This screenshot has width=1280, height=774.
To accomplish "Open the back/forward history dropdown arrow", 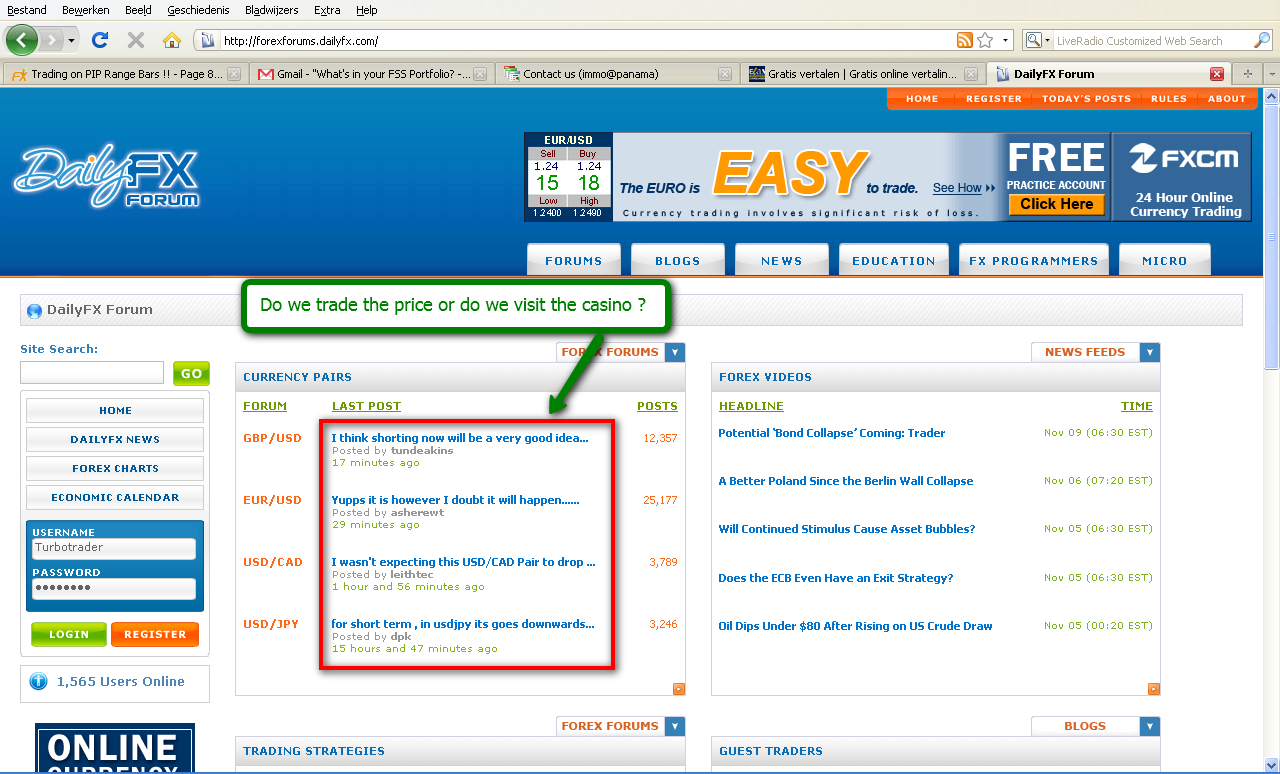I will point(71,41).
